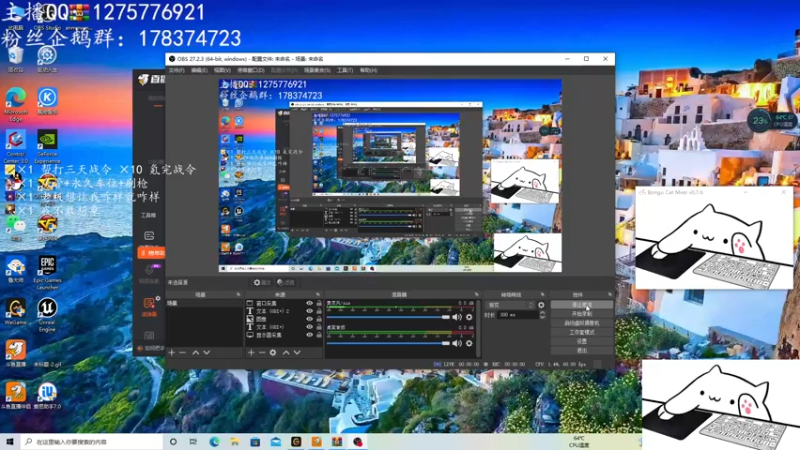Move the selected scene up
Screen dimensions: 800x450
(x=196, y=353)
